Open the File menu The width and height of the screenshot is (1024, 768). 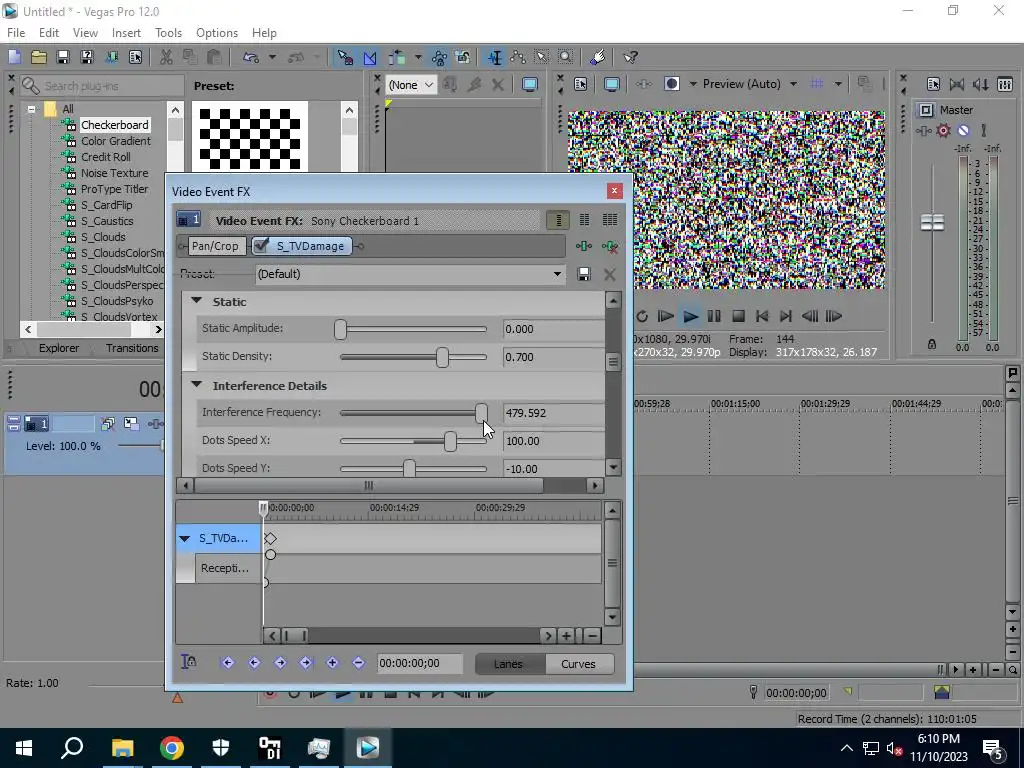coord(16,33)
